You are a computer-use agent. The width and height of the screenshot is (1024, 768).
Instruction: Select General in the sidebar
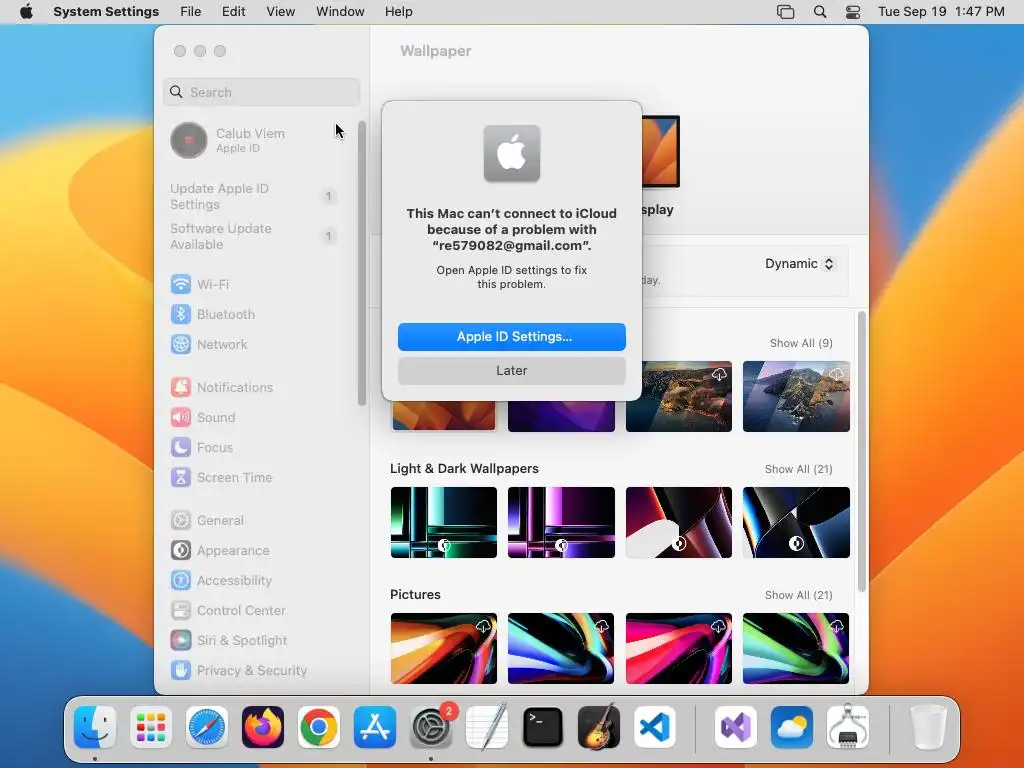coord(207,520)
